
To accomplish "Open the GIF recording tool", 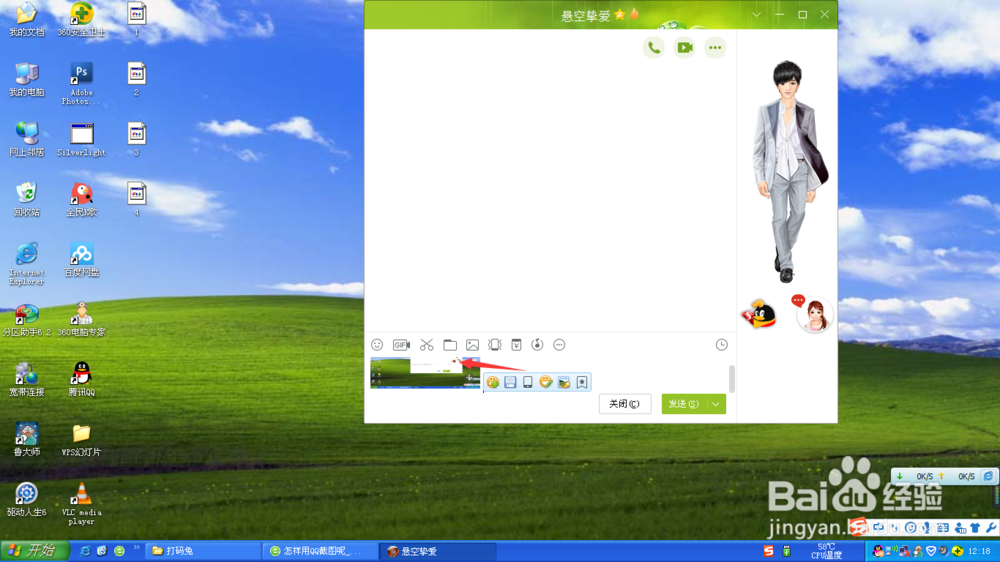I will click(x=401, y=345).
